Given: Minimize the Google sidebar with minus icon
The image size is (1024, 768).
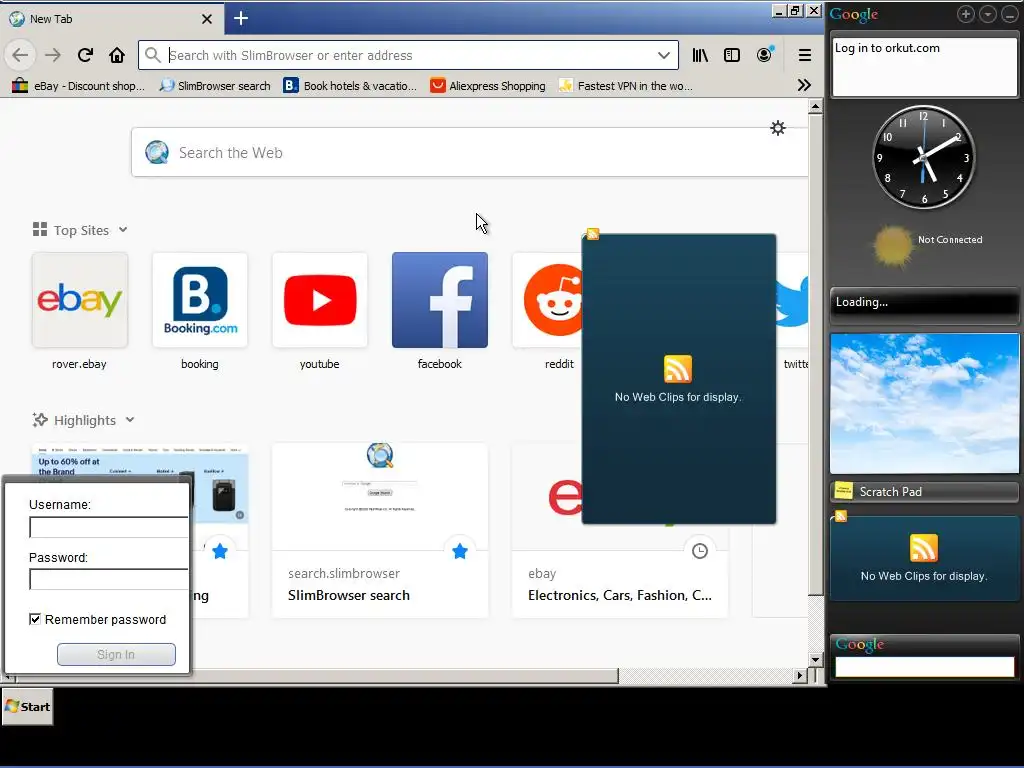Looking at the screenshot, I should click(x=1010, y=14).
